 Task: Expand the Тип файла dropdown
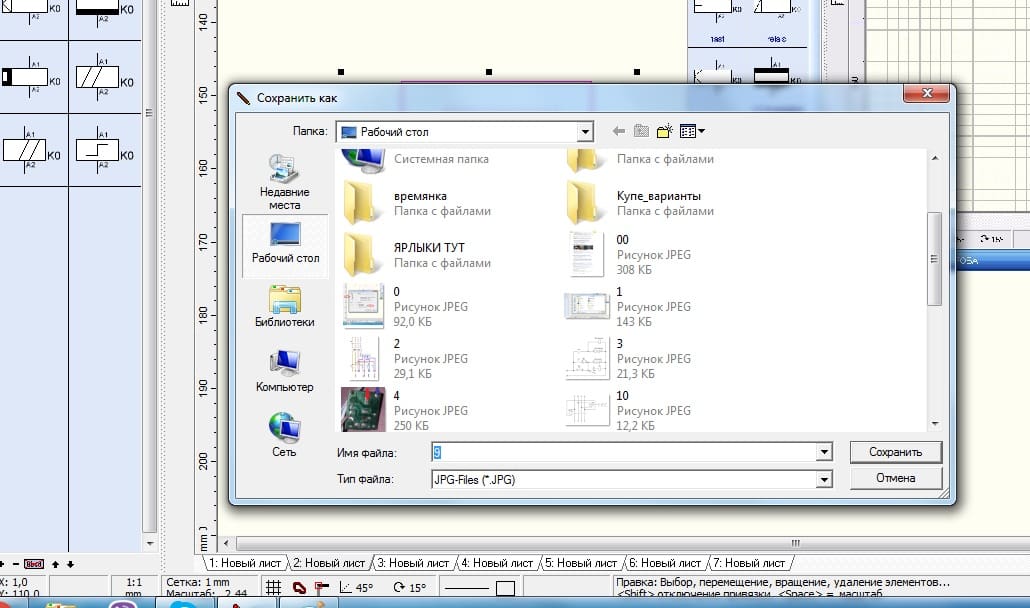click(824, 480)
